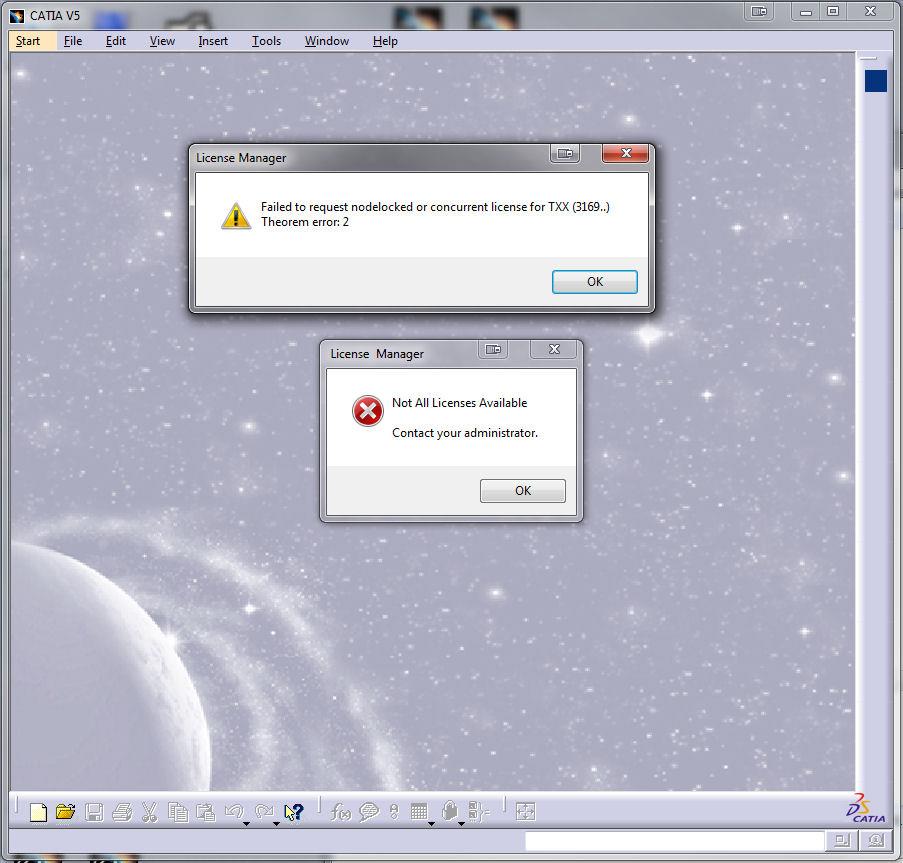Click the Copy icon in the bottom toolbar
Viewport: 903px width, 863px height.
177,812
